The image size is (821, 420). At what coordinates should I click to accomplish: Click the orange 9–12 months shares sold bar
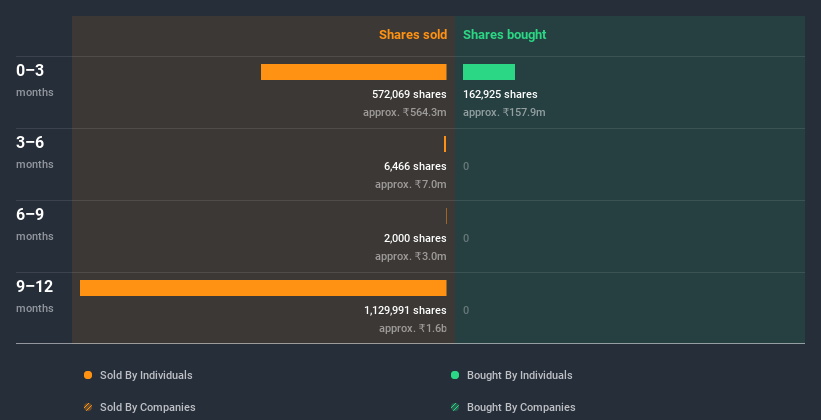[x=263, y=288]
